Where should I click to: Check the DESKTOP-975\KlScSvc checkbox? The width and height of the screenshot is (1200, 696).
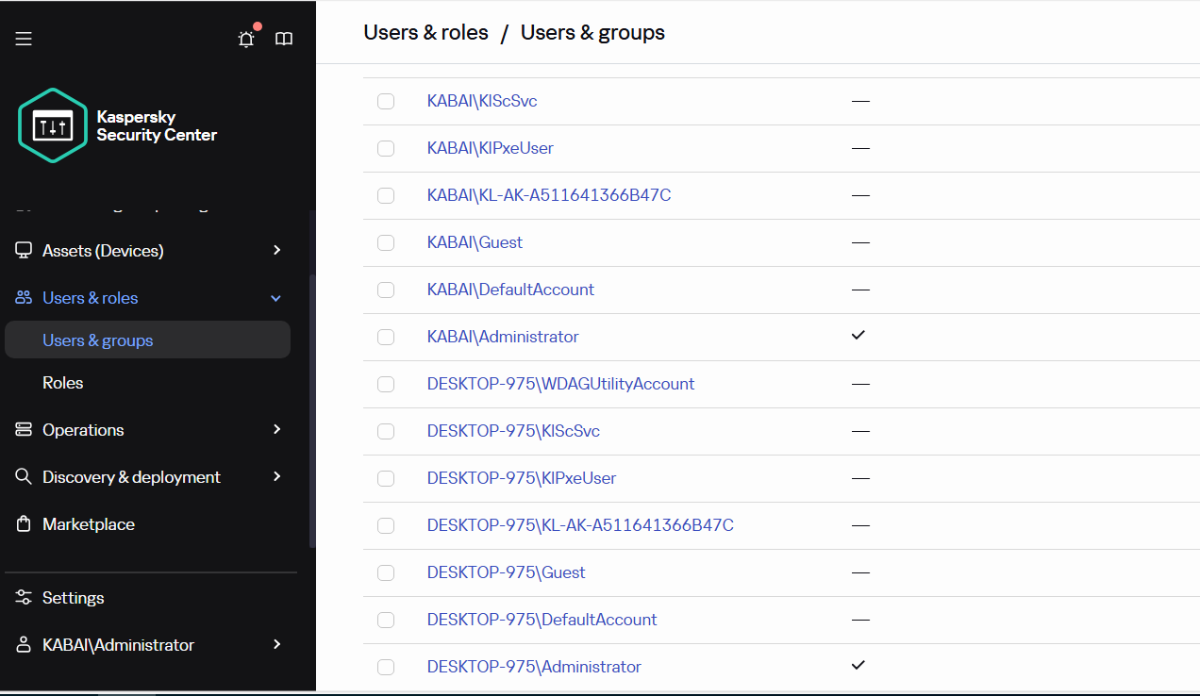(386, 431)
